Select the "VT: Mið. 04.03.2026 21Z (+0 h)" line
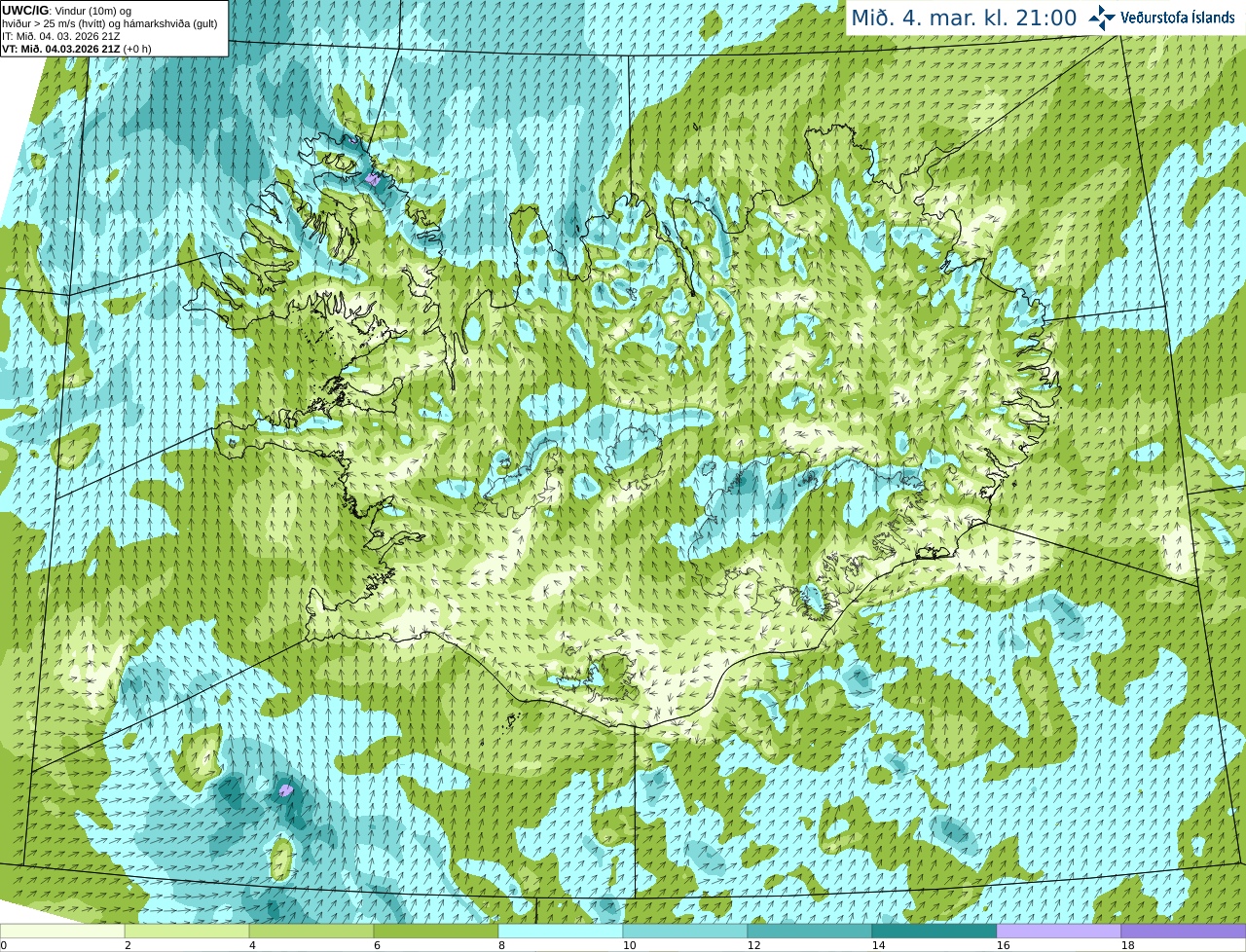 [77, 49]
